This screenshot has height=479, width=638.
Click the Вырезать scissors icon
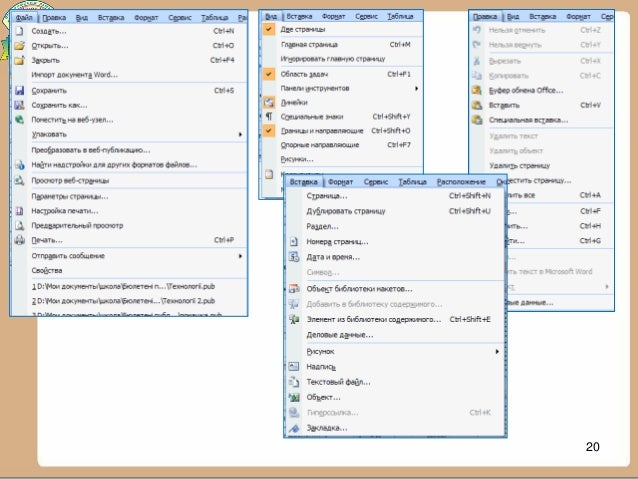click(479, 60)
